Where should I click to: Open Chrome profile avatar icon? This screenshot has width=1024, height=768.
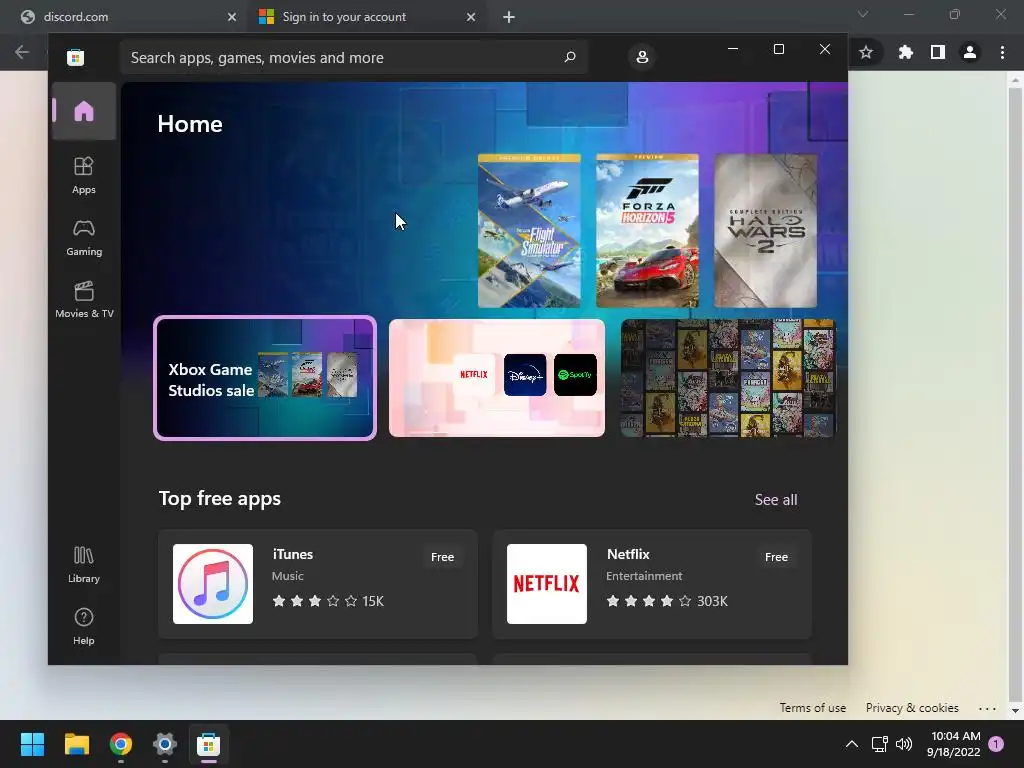[970, 52]
